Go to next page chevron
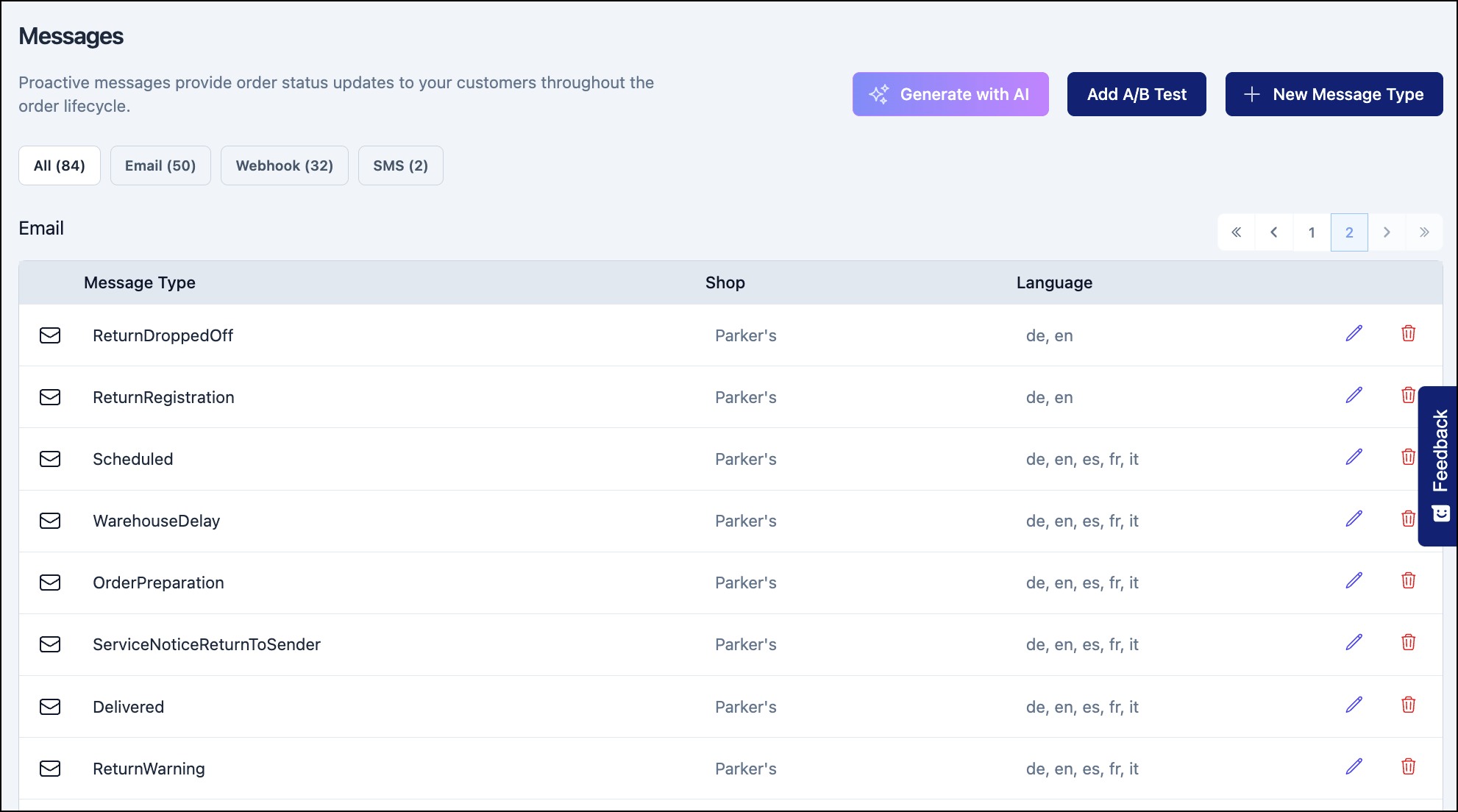 (x=1387, y=232)
